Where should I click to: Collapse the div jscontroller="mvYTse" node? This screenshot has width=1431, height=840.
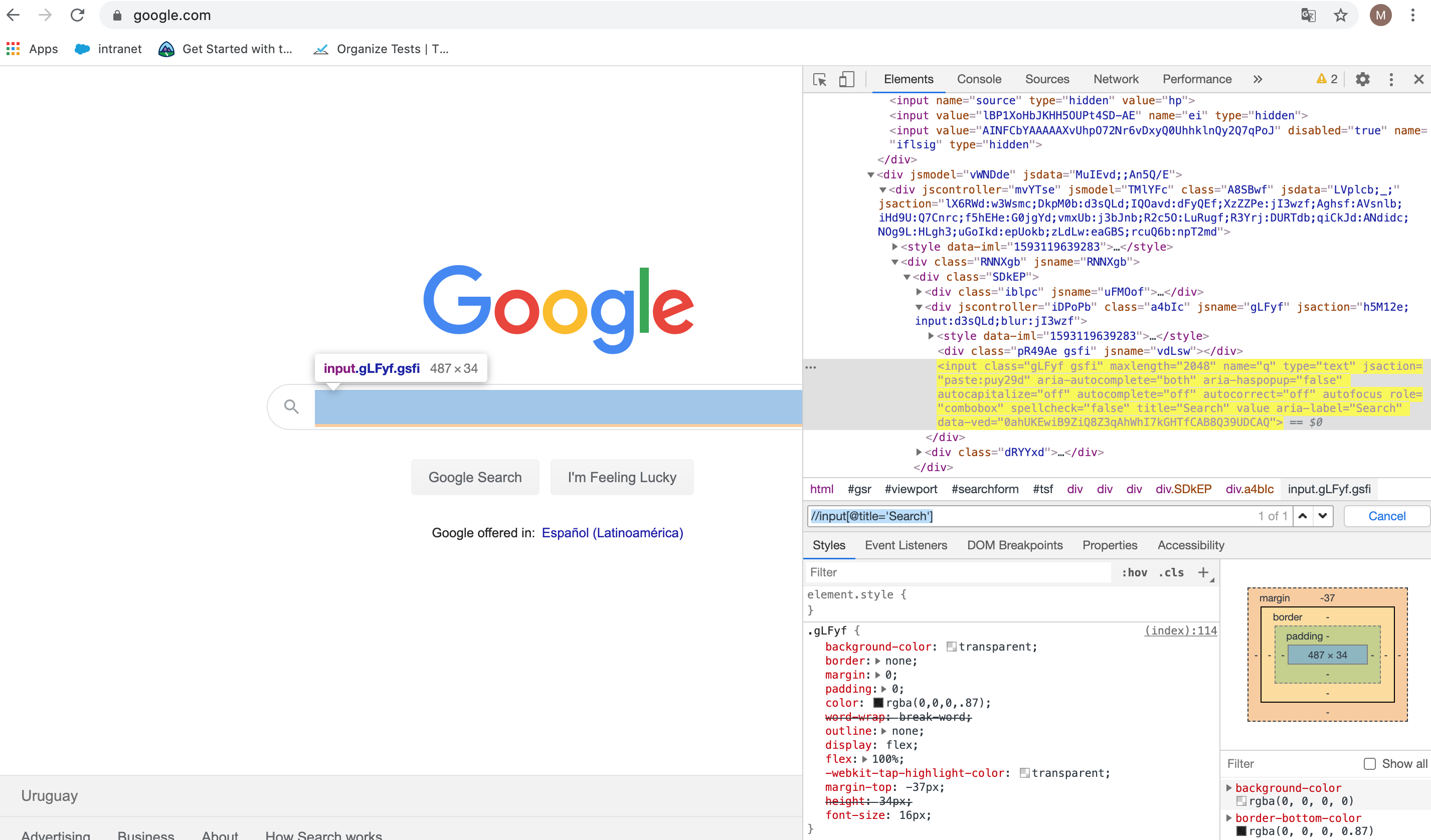click(x=882, y=190)
